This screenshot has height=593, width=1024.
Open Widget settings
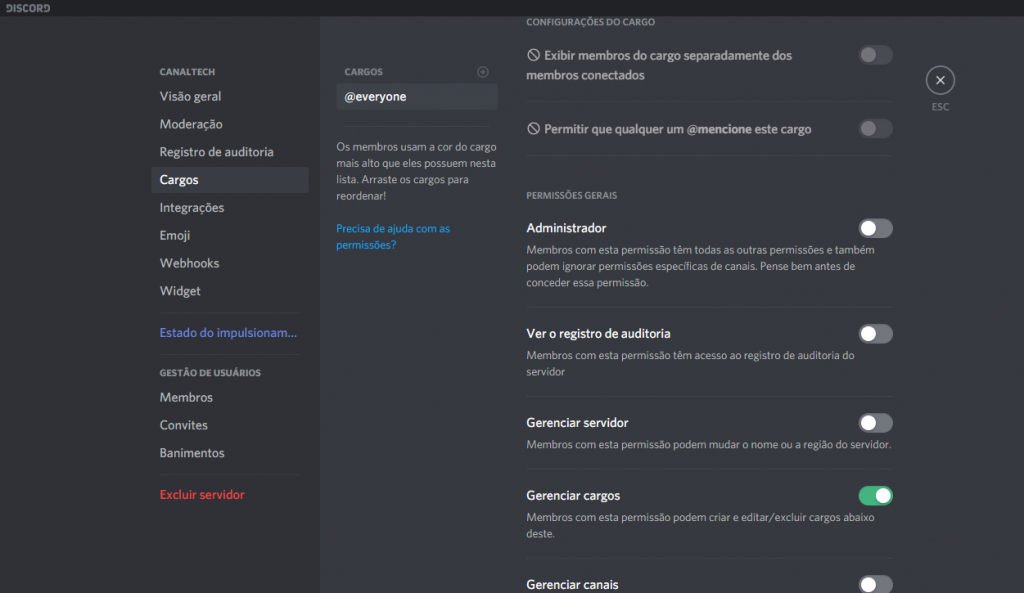point(230,291)
